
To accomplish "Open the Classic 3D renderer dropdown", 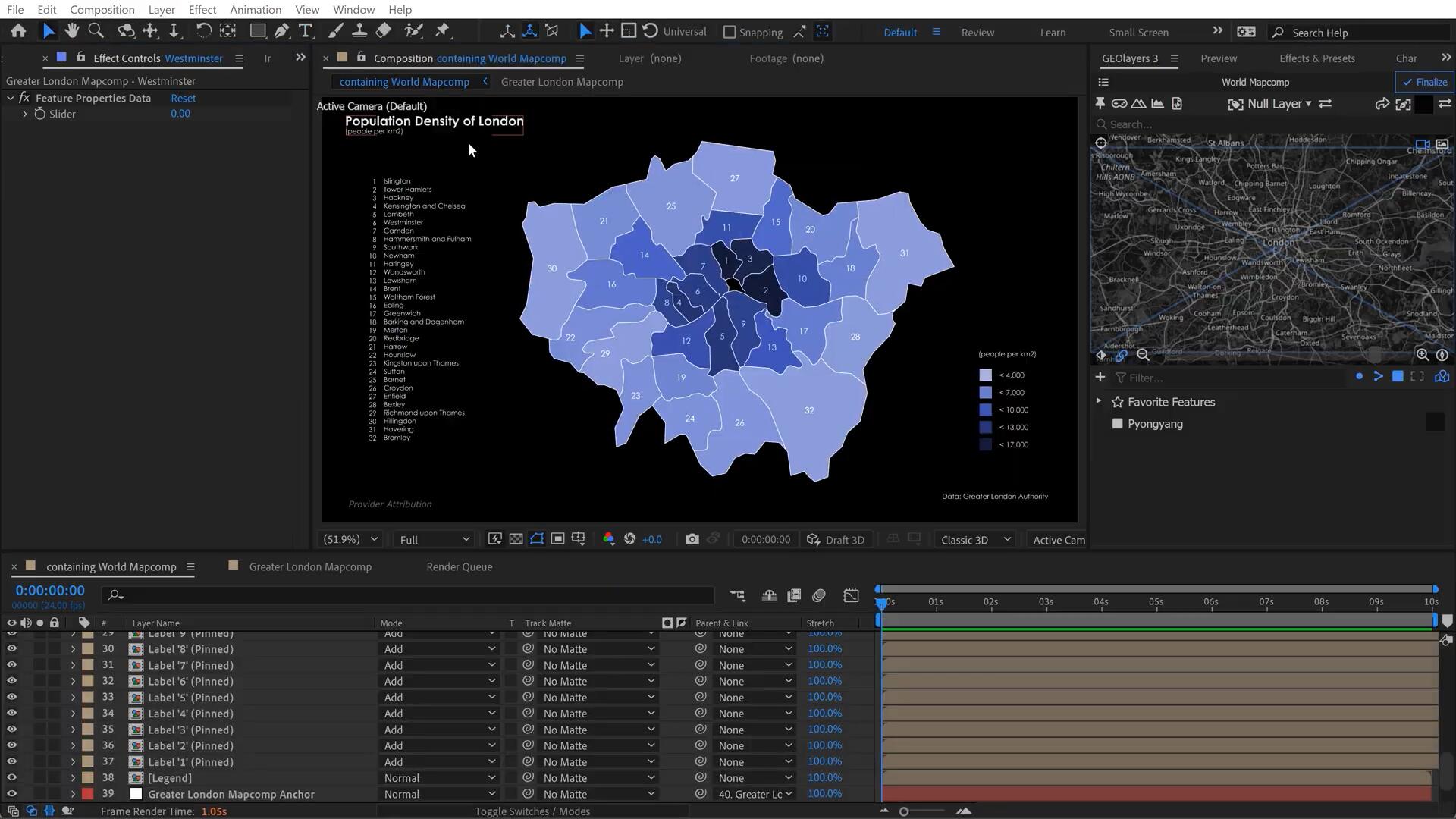I will [x=975, y=539].
